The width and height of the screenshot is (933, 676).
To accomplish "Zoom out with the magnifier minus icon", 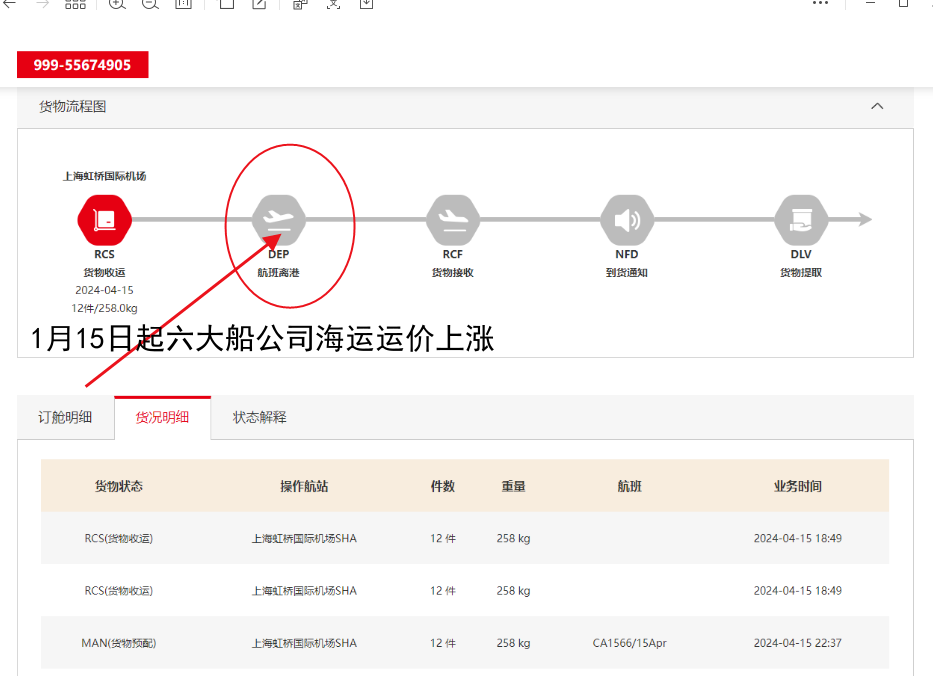I will click(x=150, y=4).
